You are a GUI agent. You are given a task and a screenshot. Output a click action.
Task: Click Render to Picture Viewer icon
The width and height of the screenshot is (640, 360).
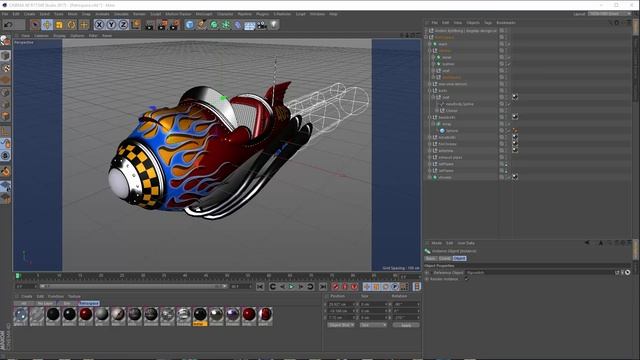coord(162,25)
